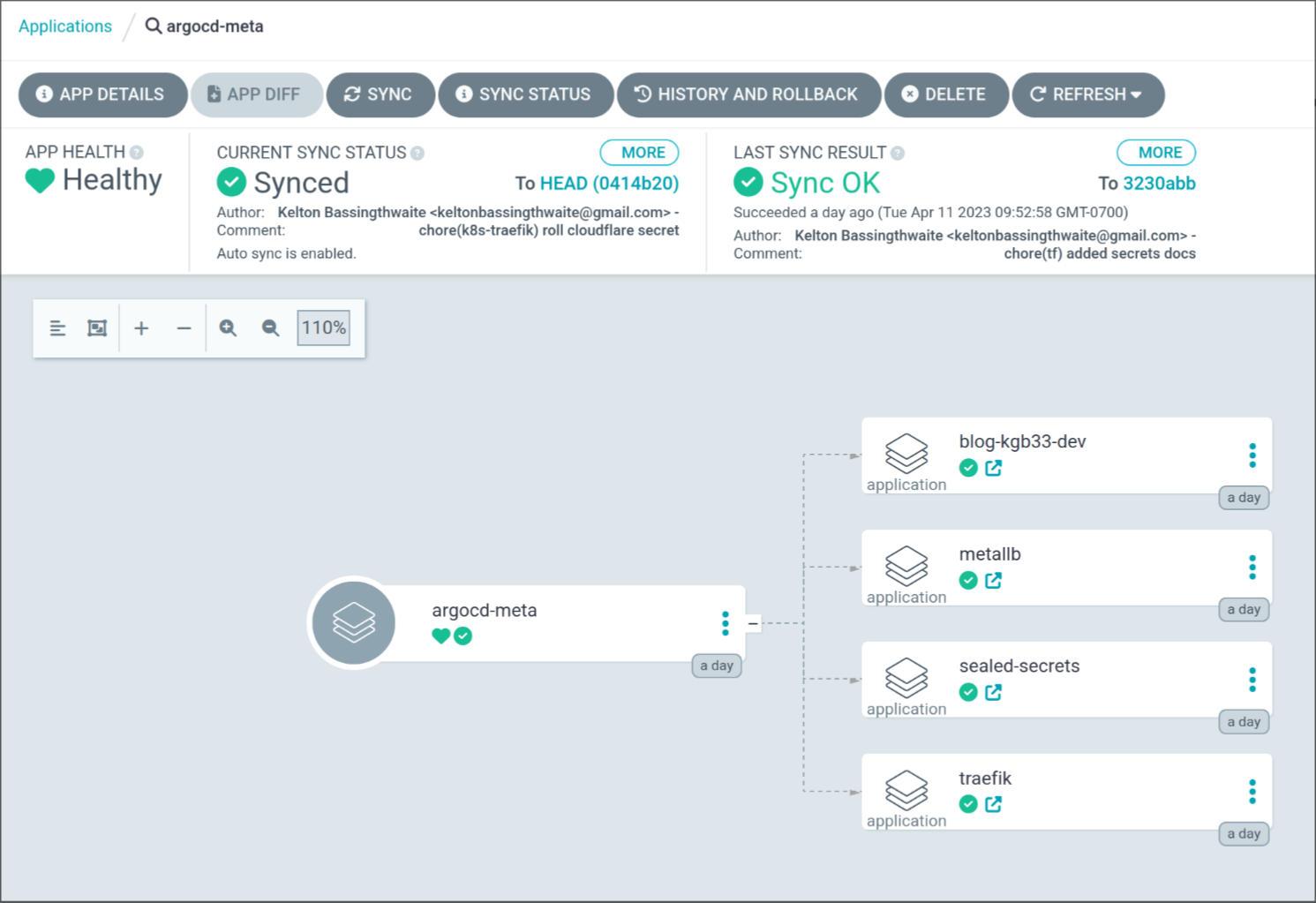Open the APP DETAILS panel

pos(102,94)
